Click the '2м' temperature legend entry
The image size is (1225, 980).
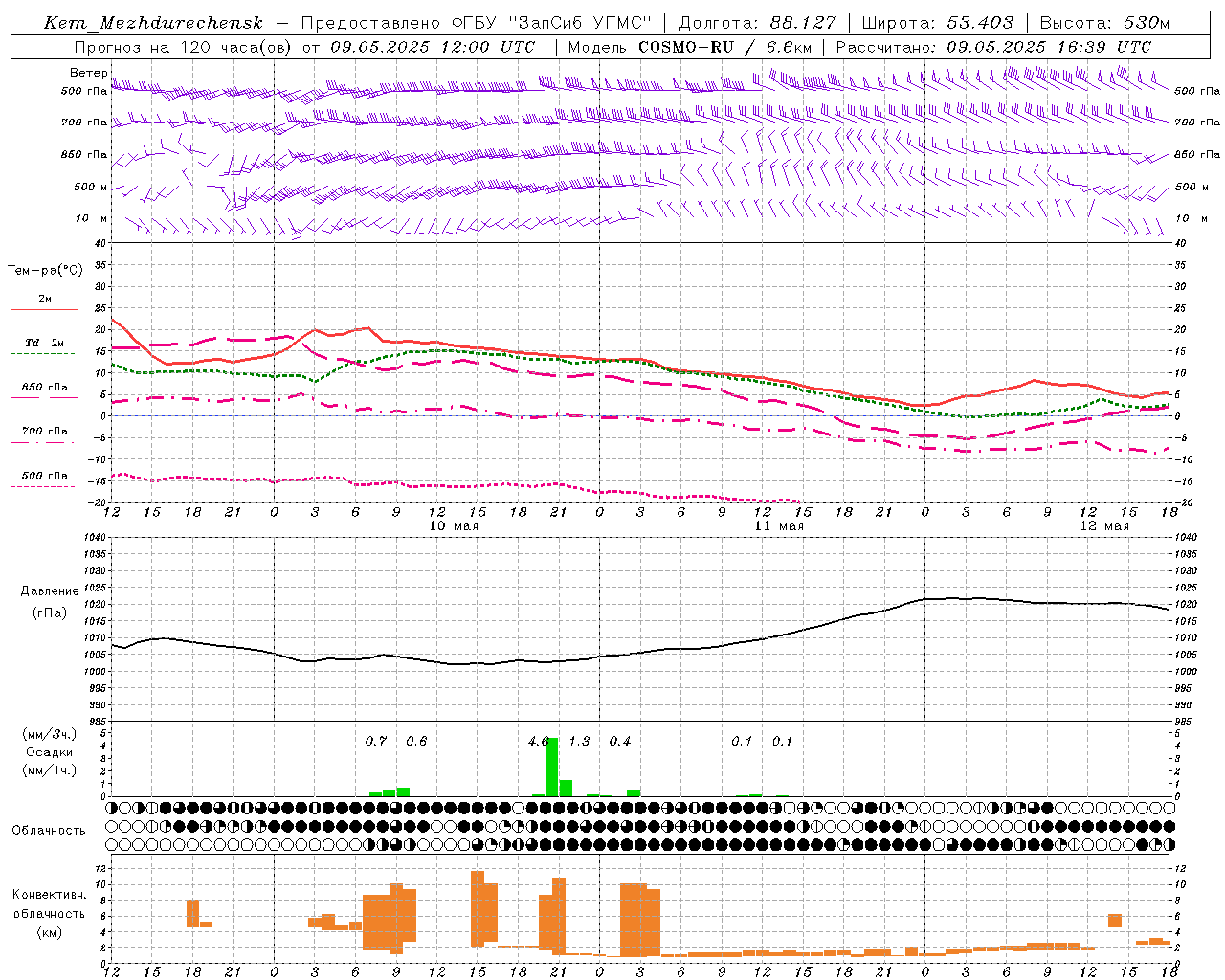pos(45,300)
